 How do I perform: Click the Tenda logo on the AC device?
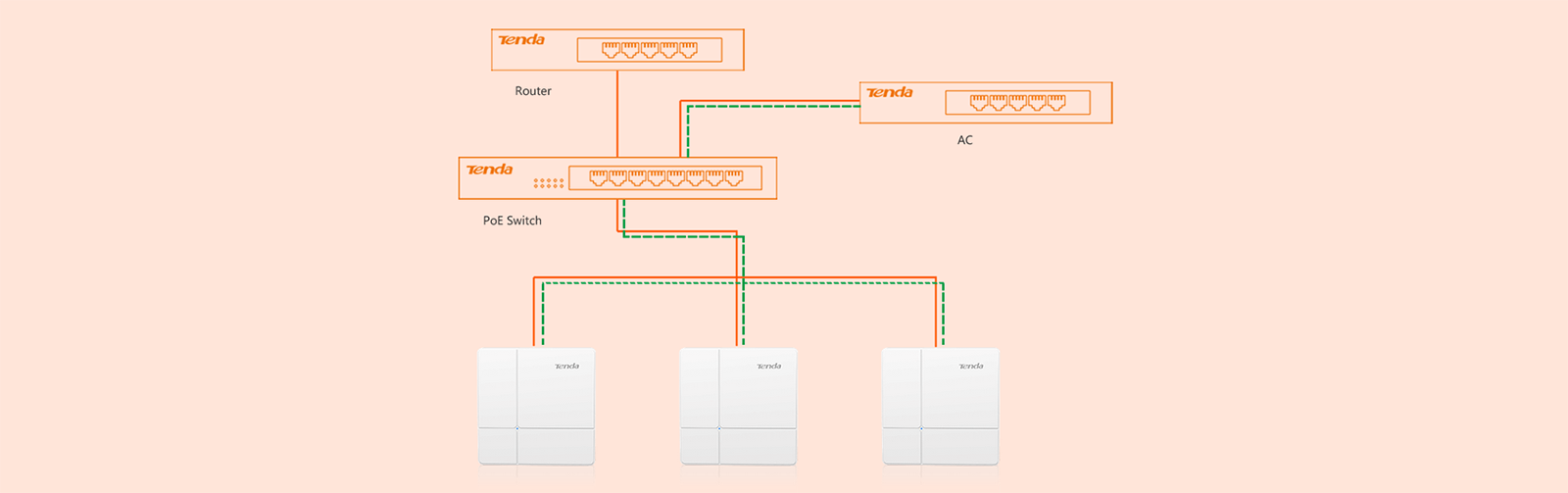(890, 93)
